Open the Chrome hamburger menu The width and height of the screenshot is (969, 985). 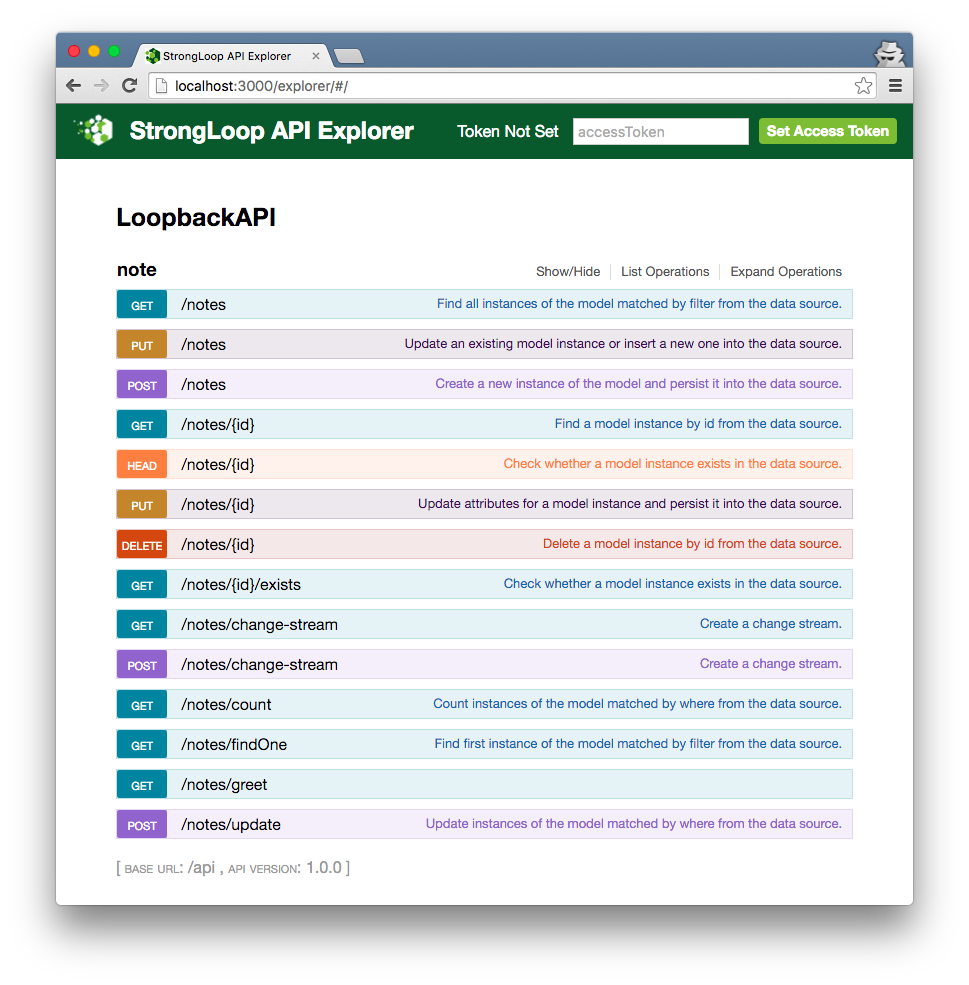[x=896, y=85]
